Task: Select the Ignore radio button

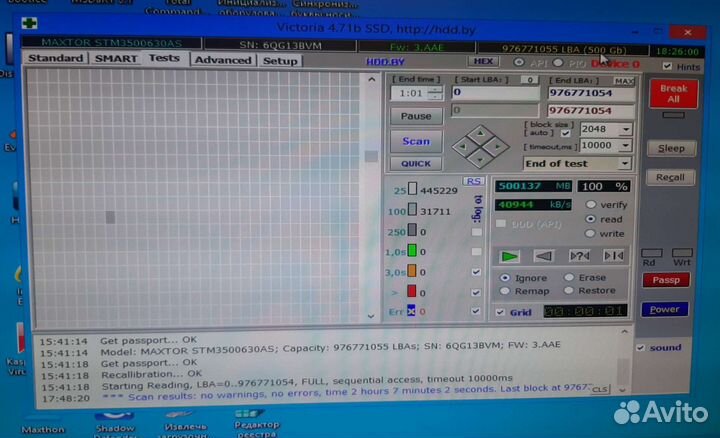Action: pyautogui.click(x=505, y=277)
